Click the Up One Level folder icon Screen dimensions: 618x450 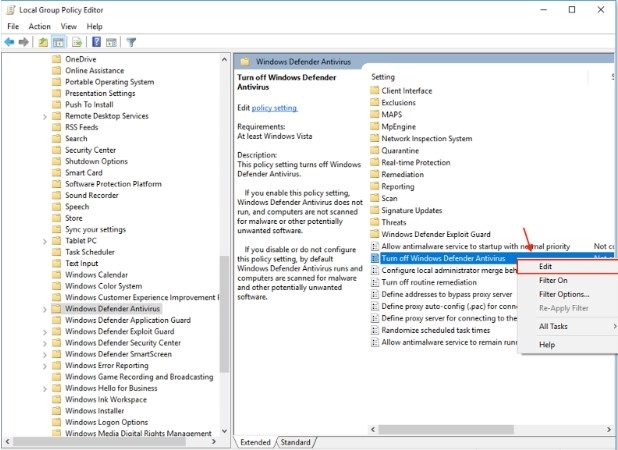pyautogui.click(x=44, y=42)
